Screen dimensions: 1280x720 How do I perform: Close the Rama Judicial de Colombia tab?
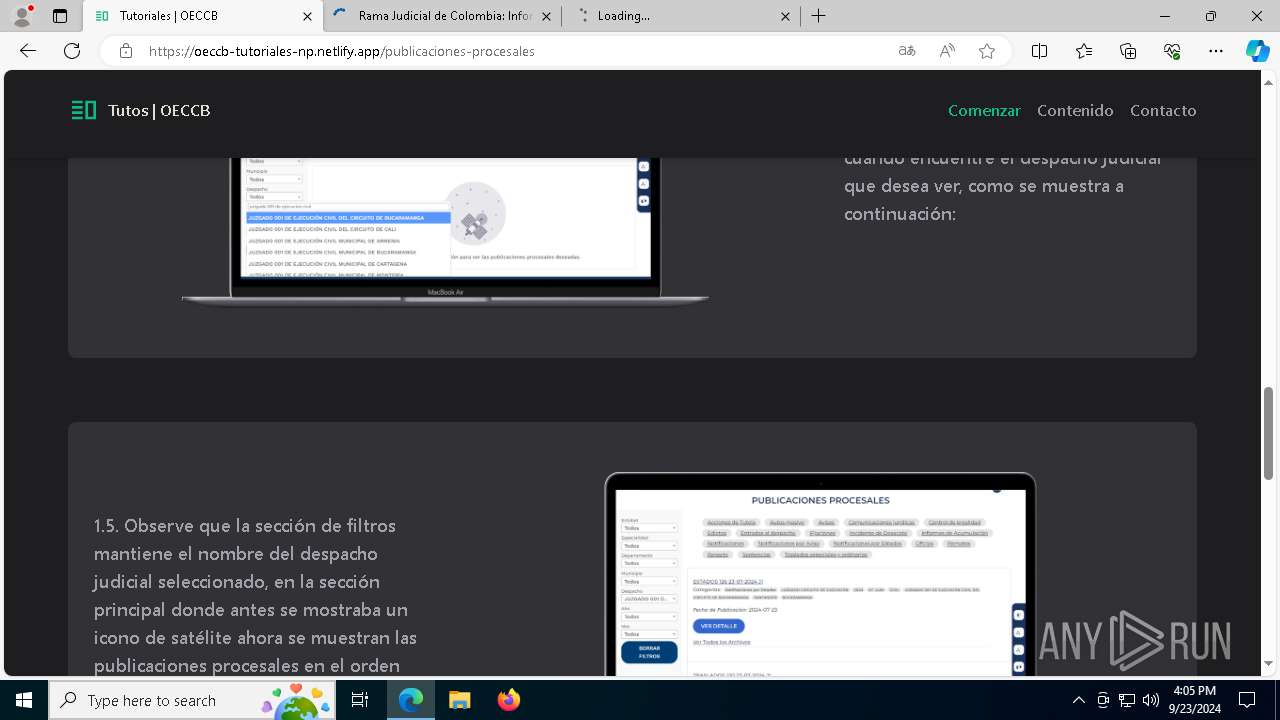coord(544,16)
